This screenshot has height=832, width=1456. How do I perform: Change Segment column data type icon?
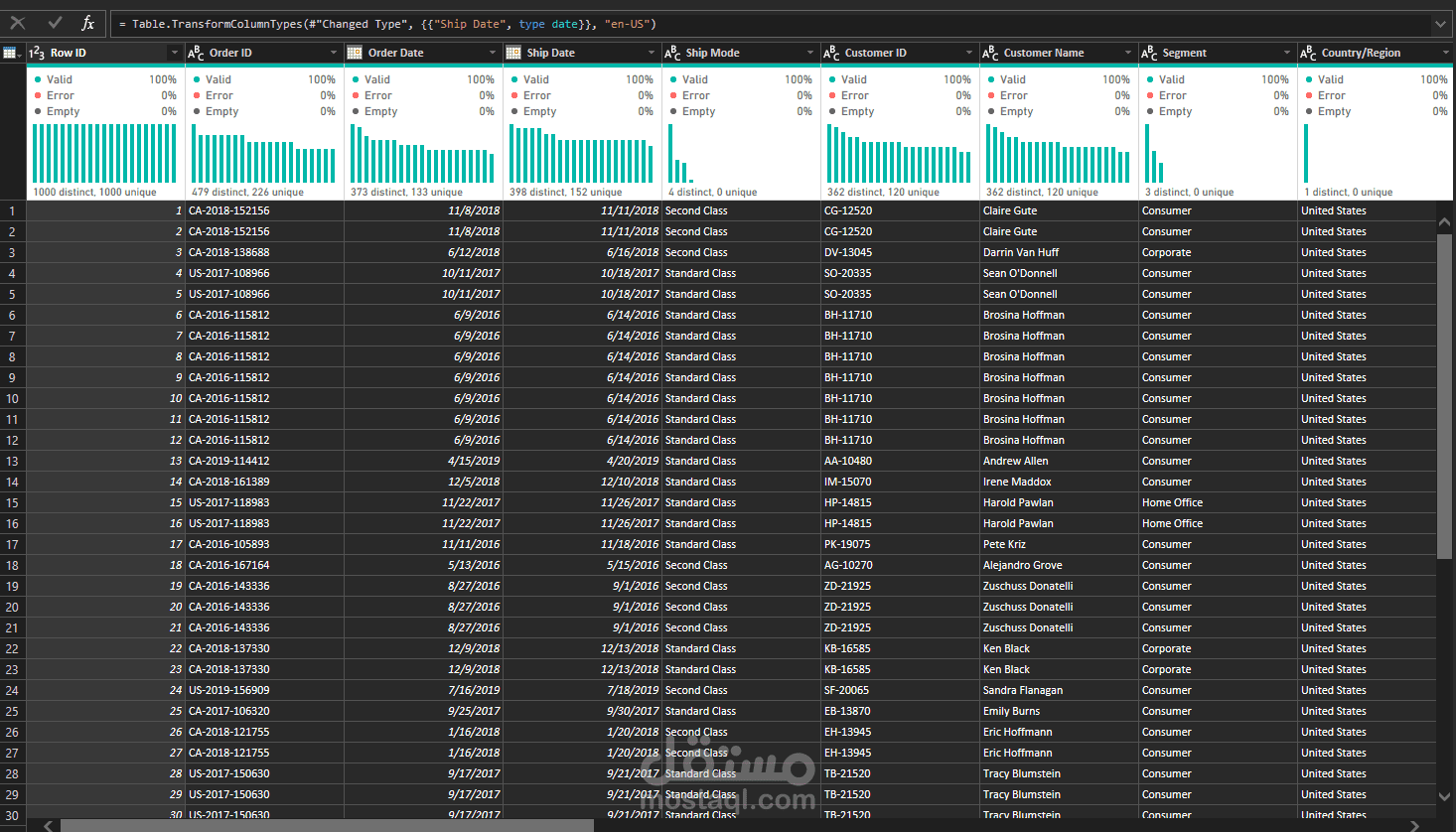1149,53
